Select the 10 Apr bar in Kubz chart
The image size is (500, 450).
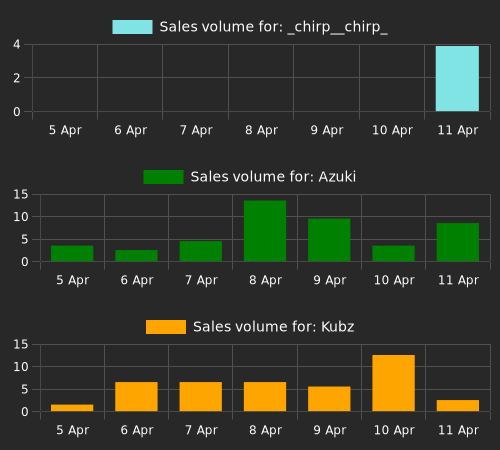coord(394,383)
